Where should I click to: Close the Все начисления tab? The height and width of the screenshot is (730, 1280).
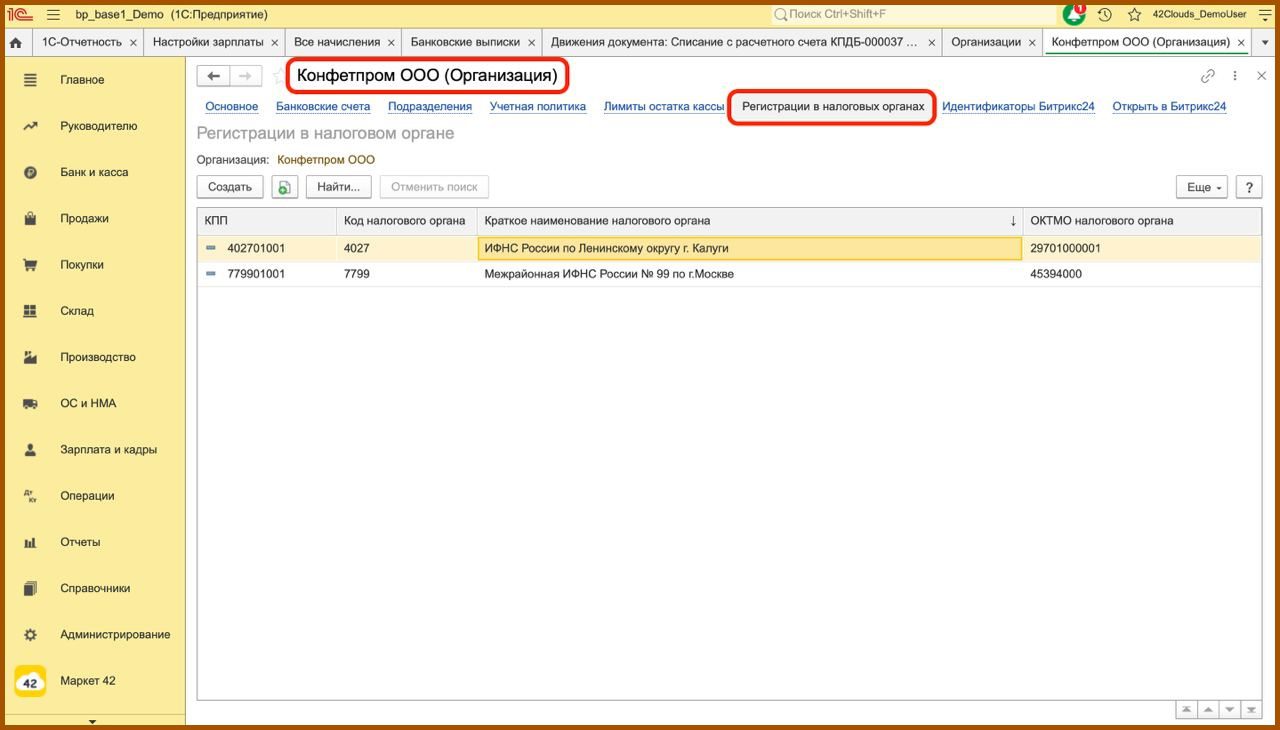391,43
